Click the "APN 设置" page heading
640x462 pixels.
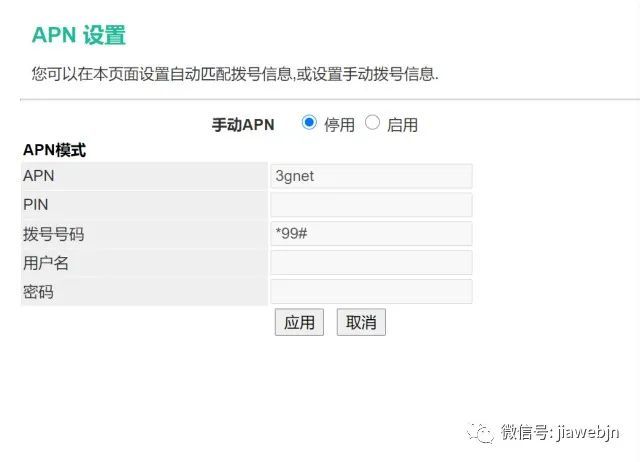coord(79,36)
